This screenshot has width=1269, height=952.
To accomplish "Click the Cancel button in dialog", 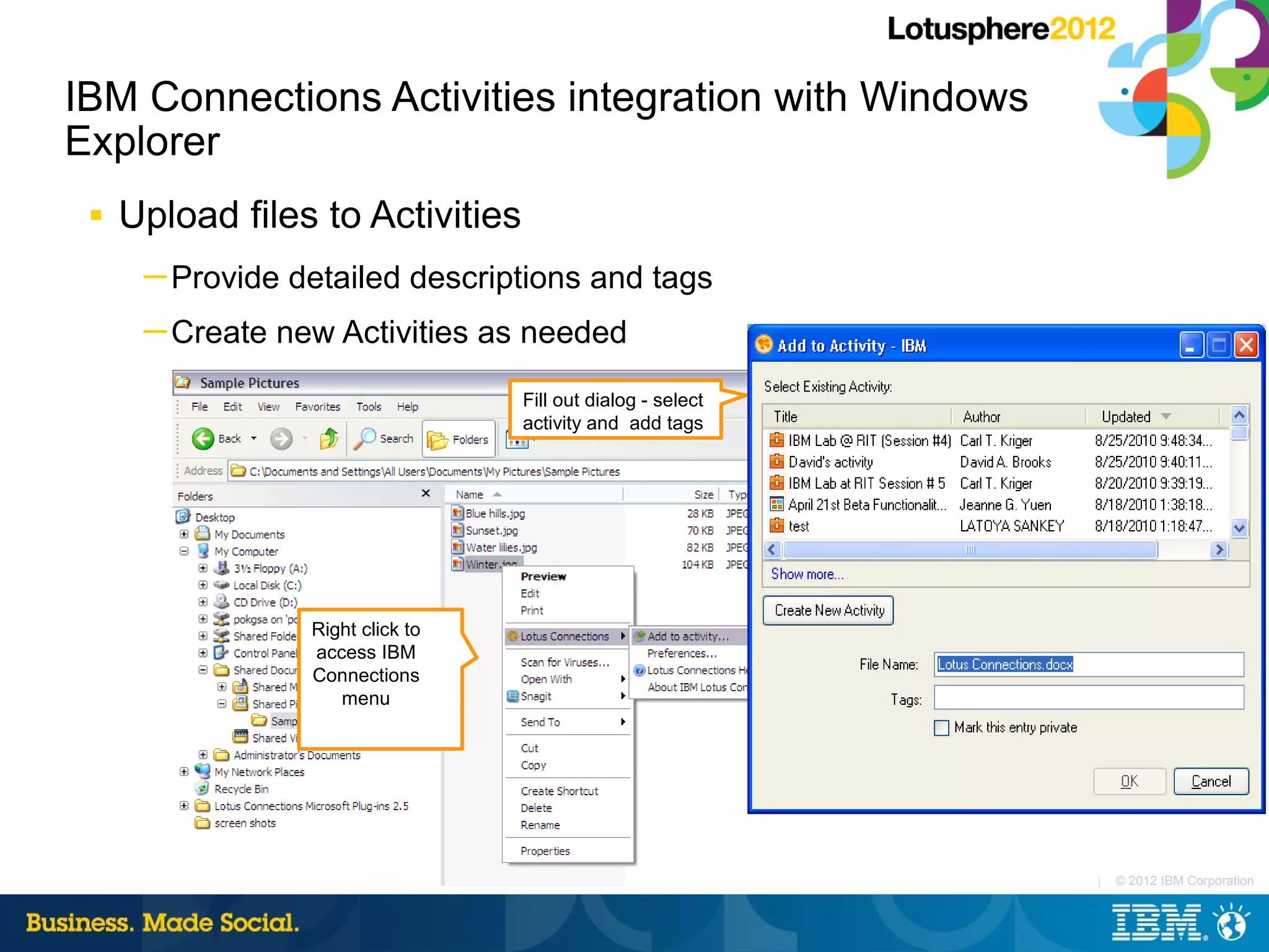I will tap(1211, 781).
